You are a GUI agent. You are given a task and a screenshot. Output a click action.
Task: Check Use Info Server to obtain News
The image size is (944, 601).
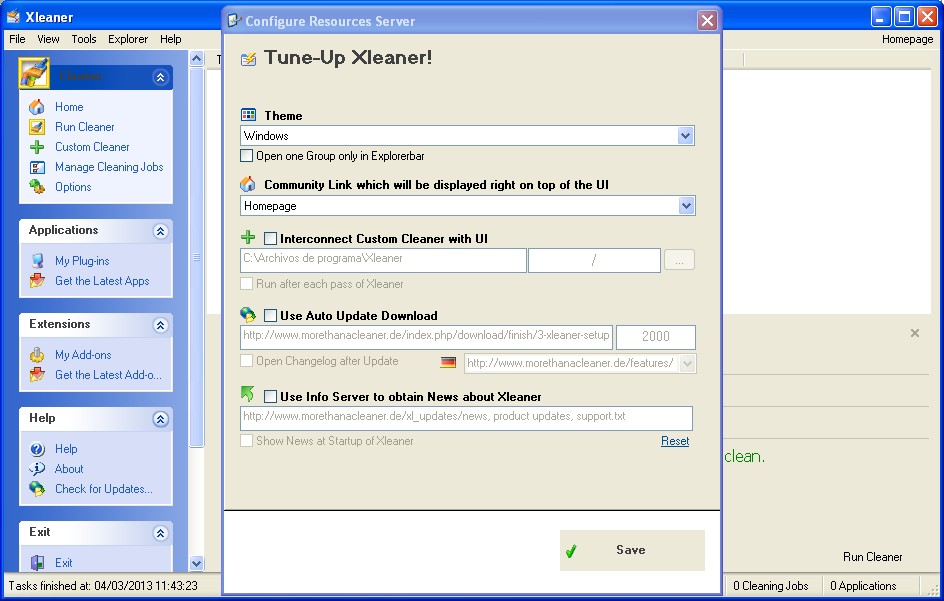tap(270, 396)
